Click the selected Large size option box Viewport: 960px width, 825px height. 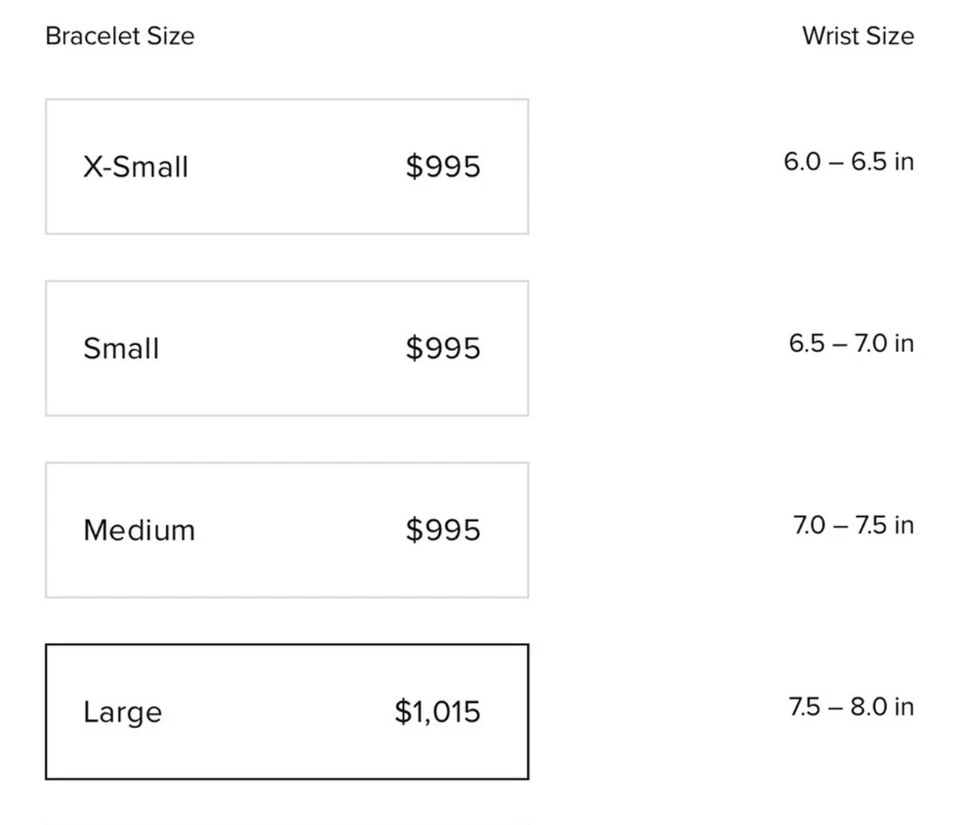click(x=286, y=711)
